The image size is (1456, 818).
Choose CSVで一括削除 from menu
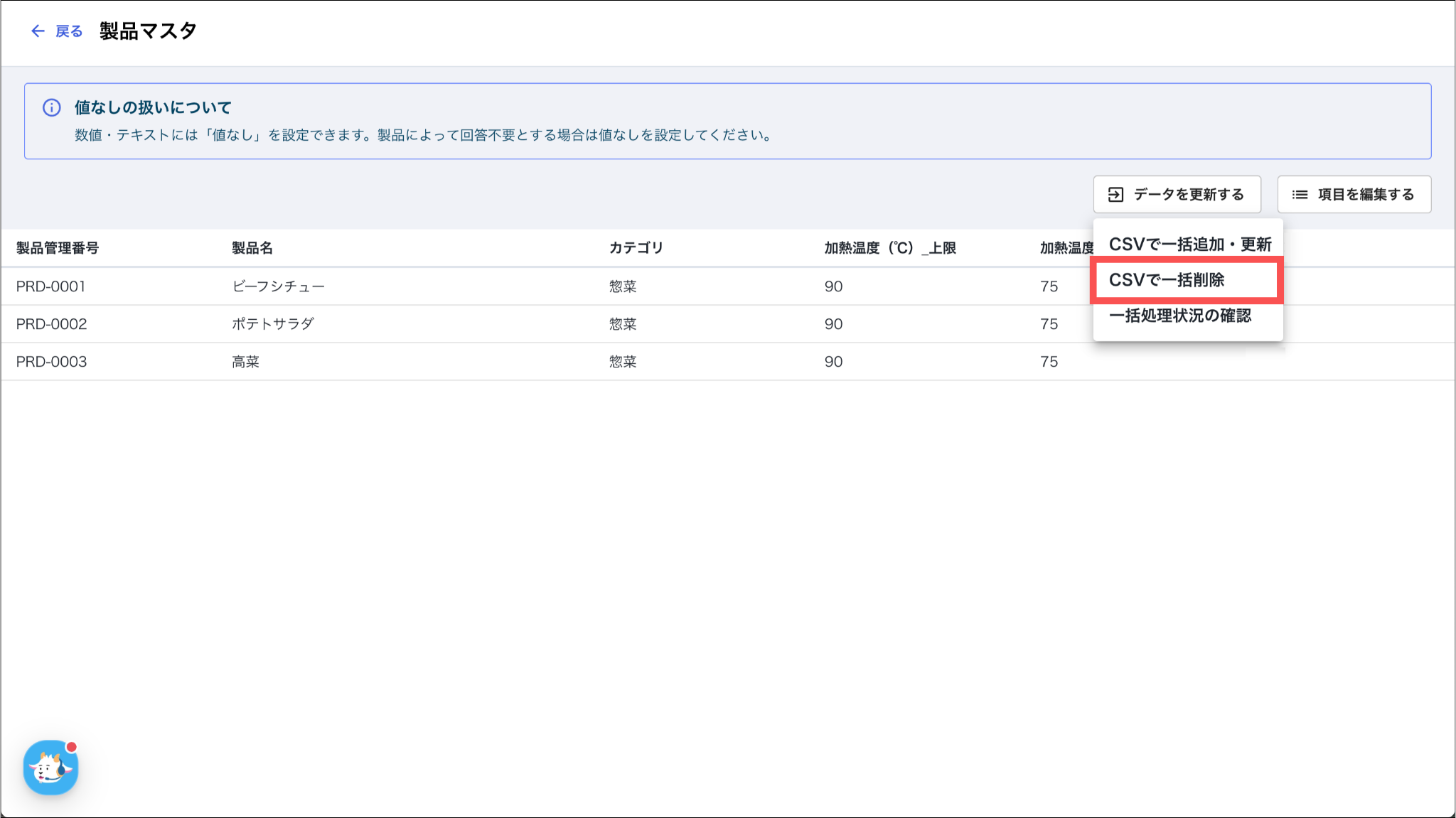1167,280
